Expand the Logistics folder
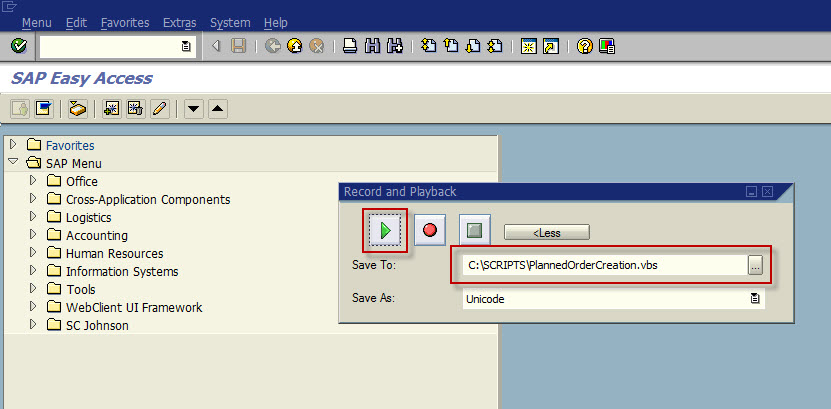Image resolution: width=831 pixels, height=409 pixels. (x=33, y=216)
